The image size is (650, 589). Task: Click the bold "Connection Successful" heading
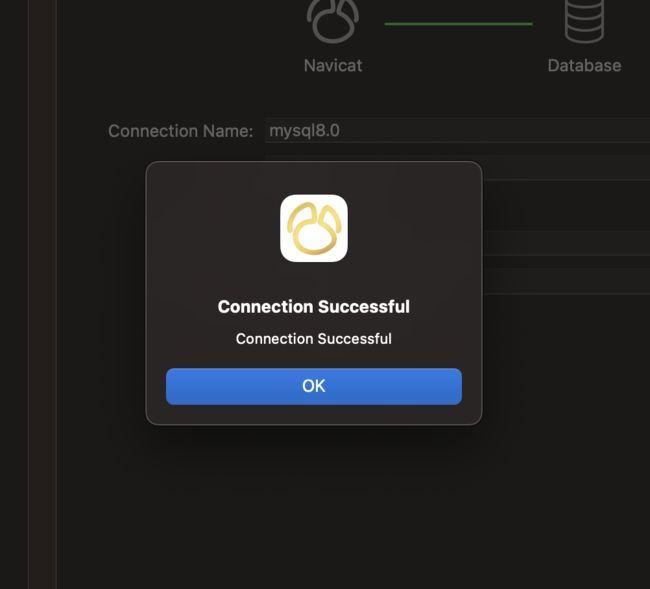pos(314,307)
